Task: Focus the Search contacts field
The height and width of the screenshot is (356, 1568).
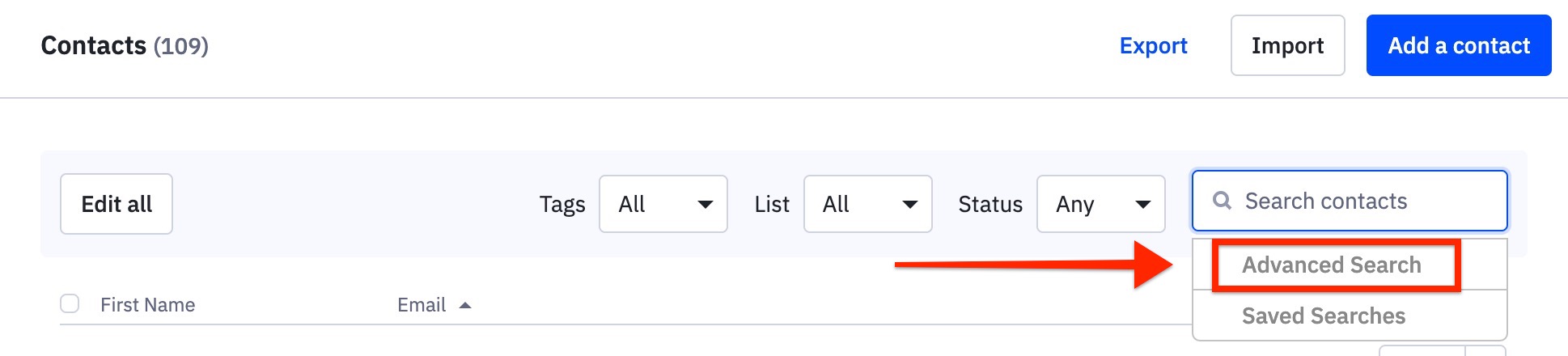Action: pos(1350,201)
